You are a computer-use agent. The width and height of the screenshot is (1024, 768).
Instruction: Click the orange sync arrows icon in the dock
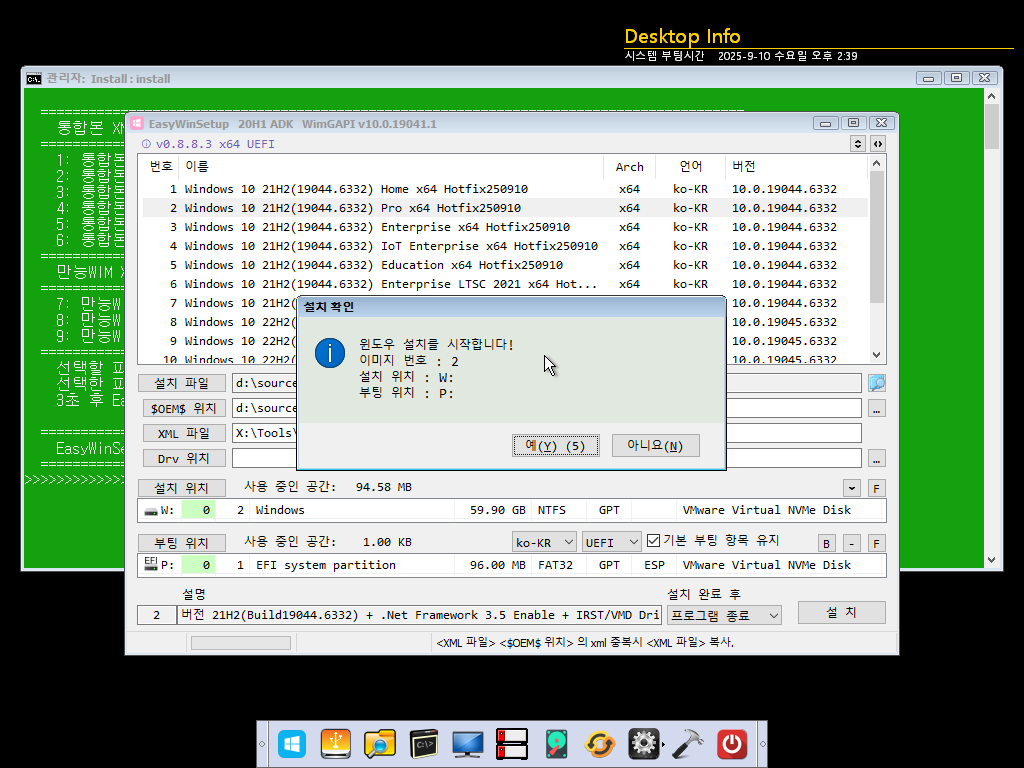(x=600, y=744)
